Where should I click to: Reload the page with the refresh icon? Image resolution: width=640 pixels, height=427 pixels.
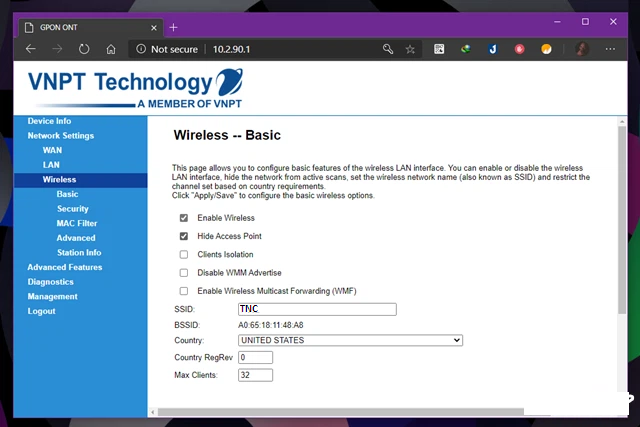coord(84,49)
